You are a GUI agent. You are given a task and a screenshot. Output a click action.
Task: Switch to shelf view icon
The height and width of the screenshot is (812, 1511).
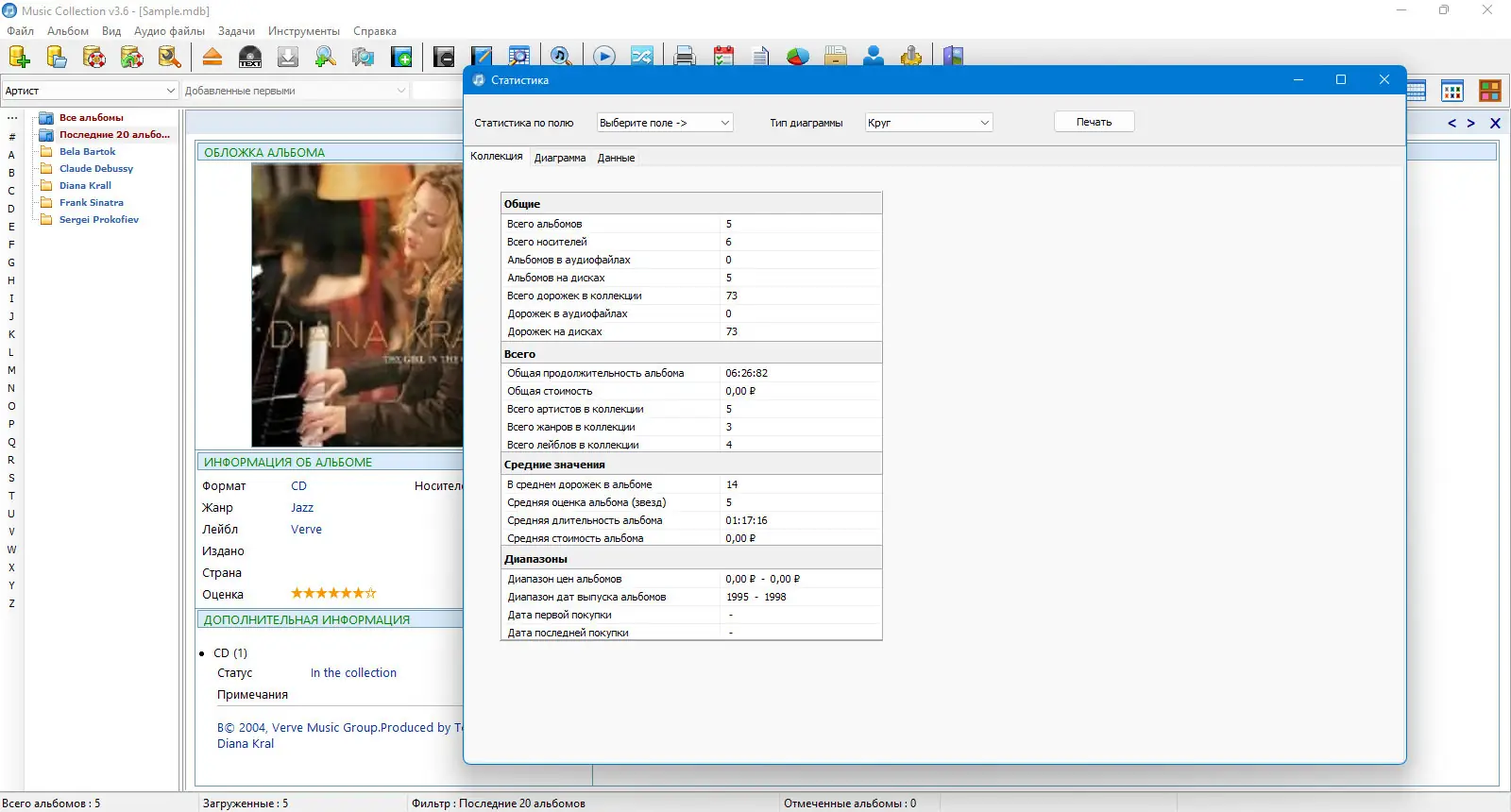(1490, 91)
